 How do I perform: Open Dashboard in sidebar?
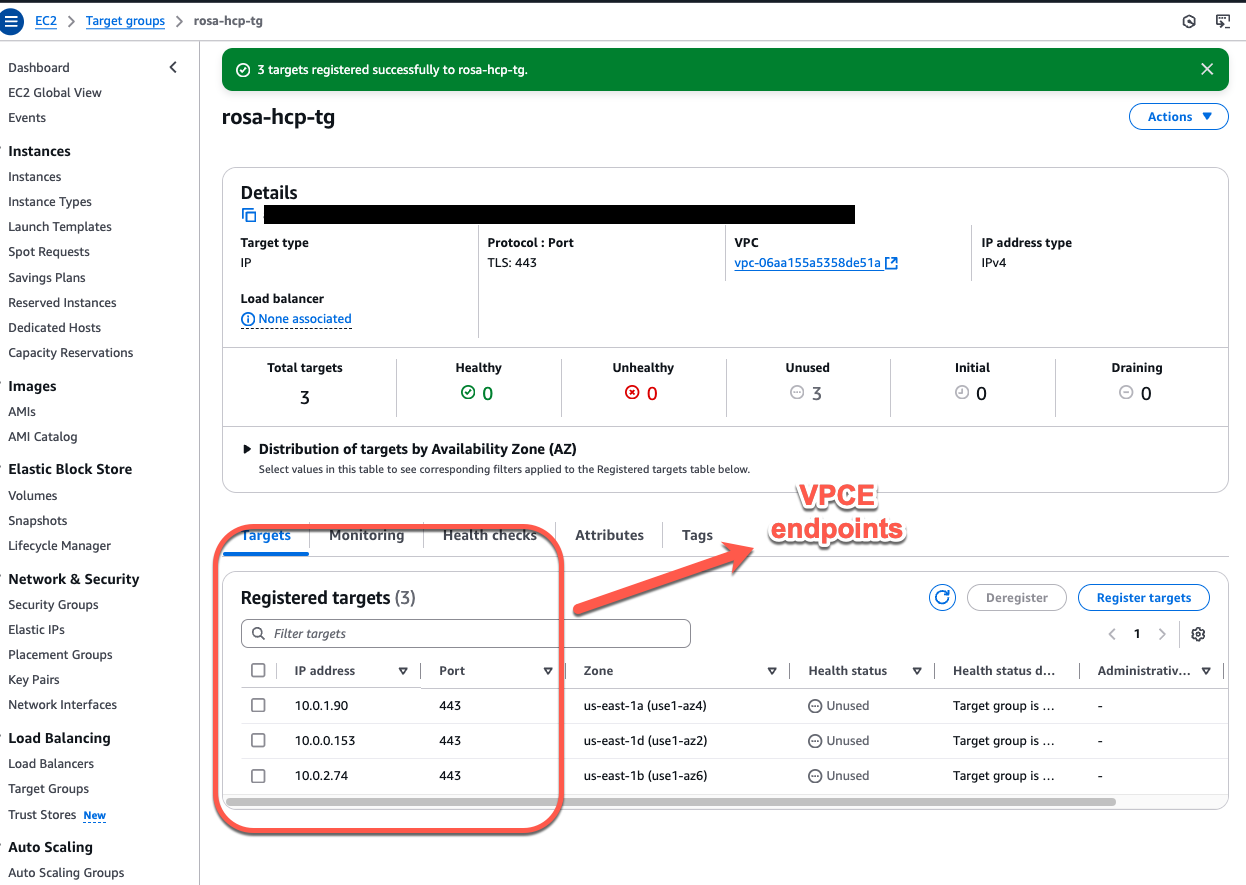click(39, 68)
